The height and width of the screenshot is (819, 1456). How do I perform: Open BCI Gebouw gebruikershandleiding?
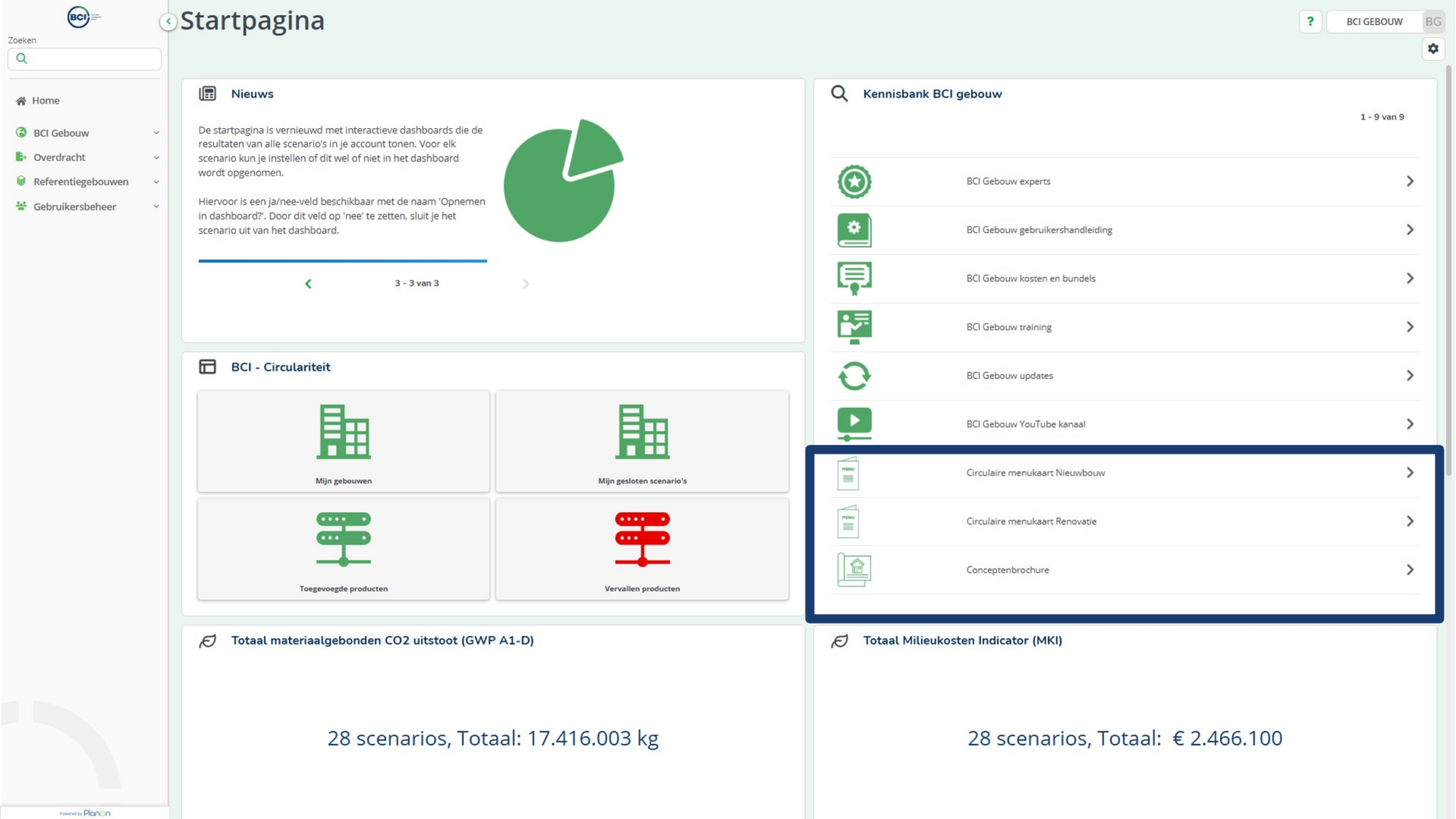click(x=1039, y=230)
